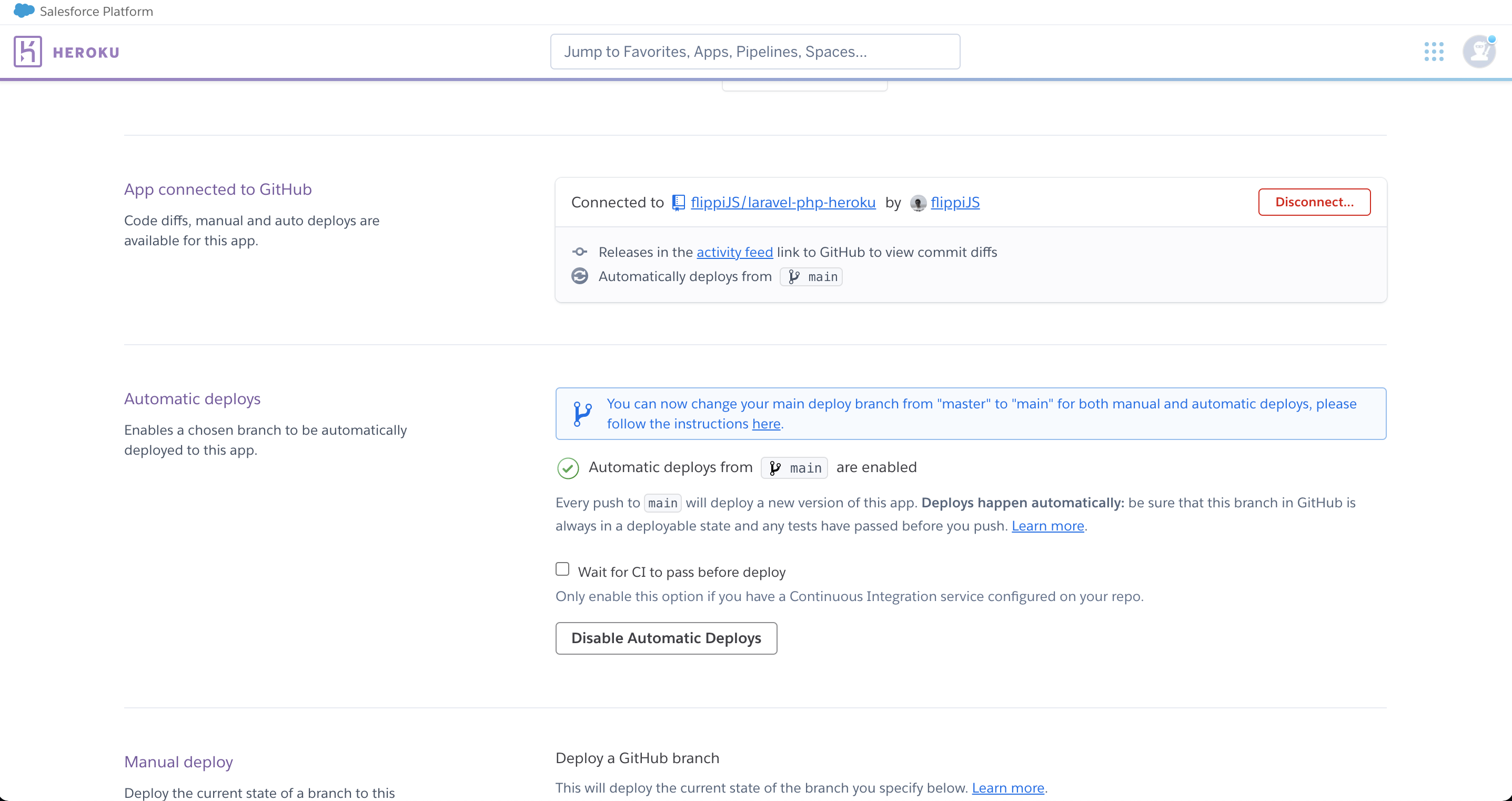This screenshot has width=1512, height=801.
Task: Open the activity feed link
Action: click(x=734, y=252)
